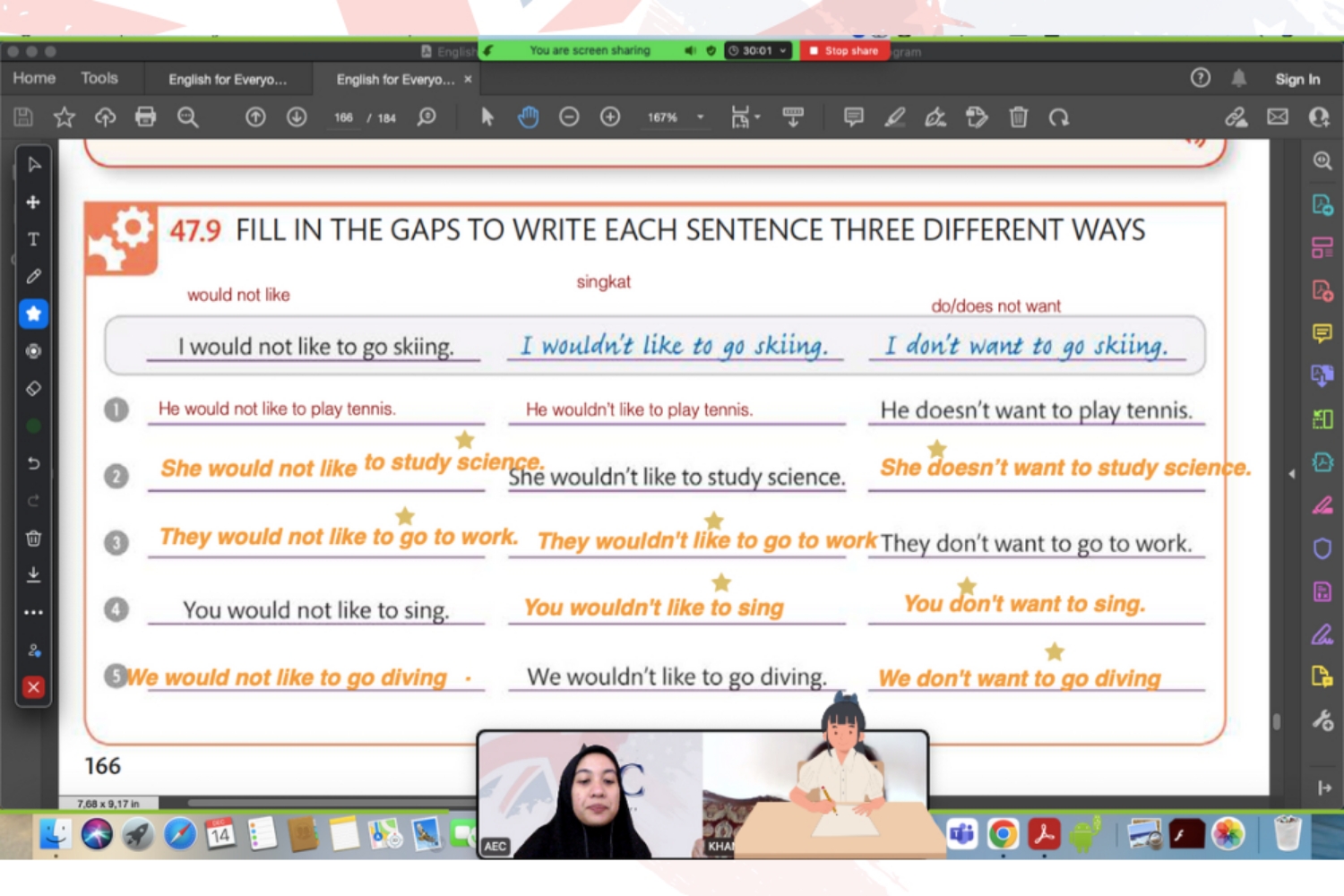Open Finder from the Dock
Image resolution: width=1344 pixels, height=896 pixels.
click(x=55, y=835)
